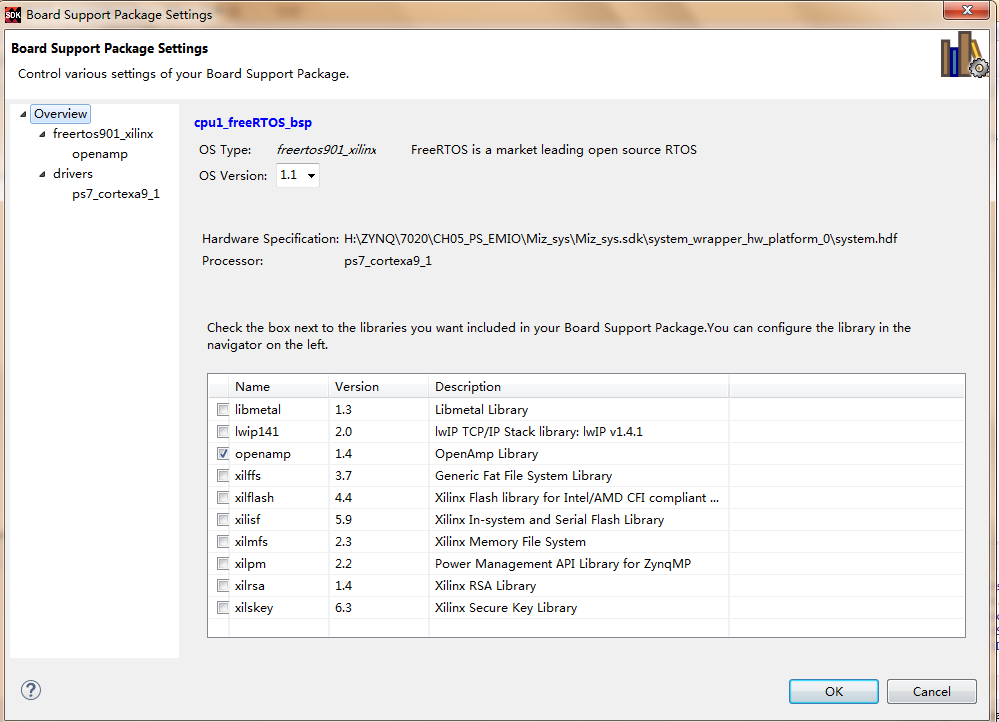Click the library books settings icon
999x722 pixels.
[x=965, y=55]
